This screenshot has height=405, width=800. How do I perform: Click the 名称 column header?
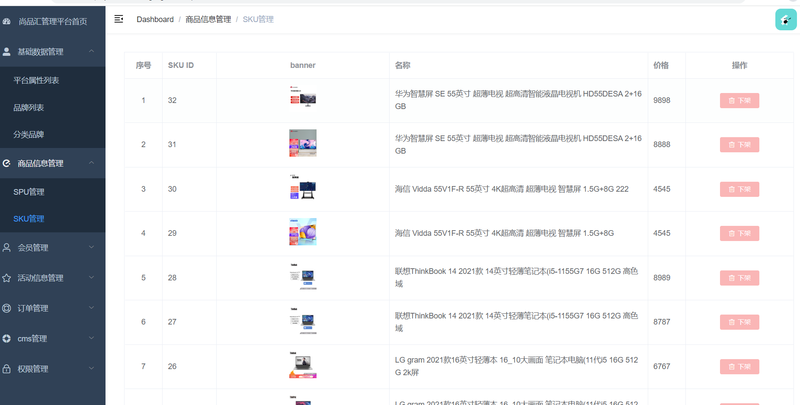pos(402,65)
